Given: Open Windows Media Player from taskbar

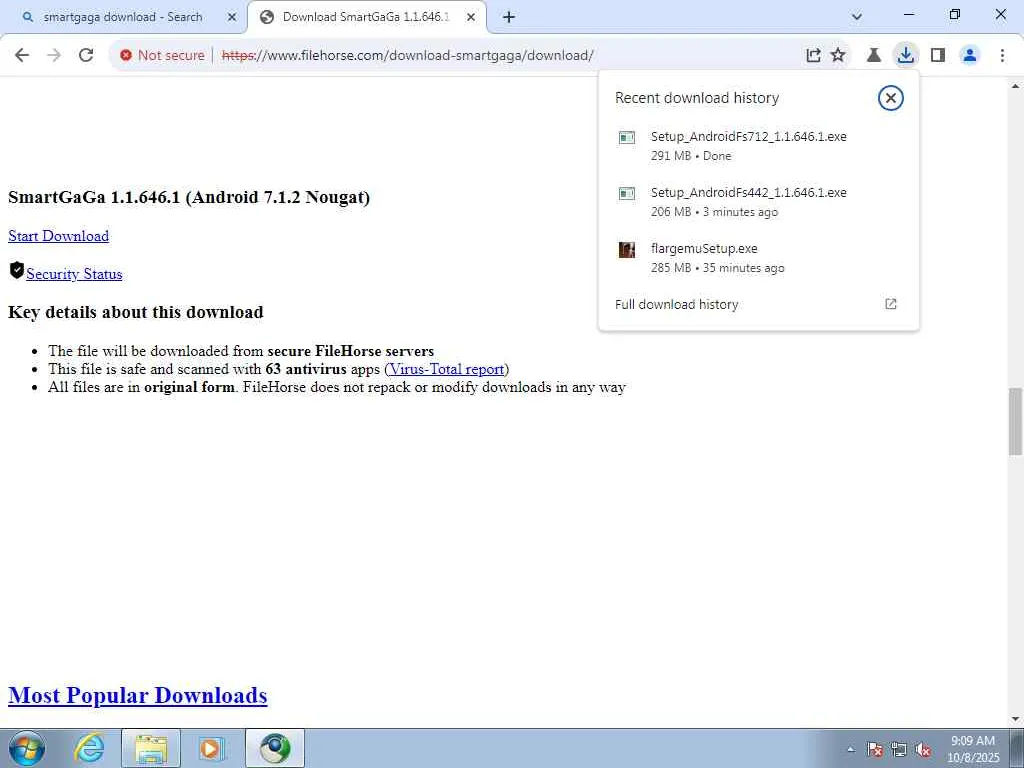Looking at the screenshot, I should coord(211,748).
